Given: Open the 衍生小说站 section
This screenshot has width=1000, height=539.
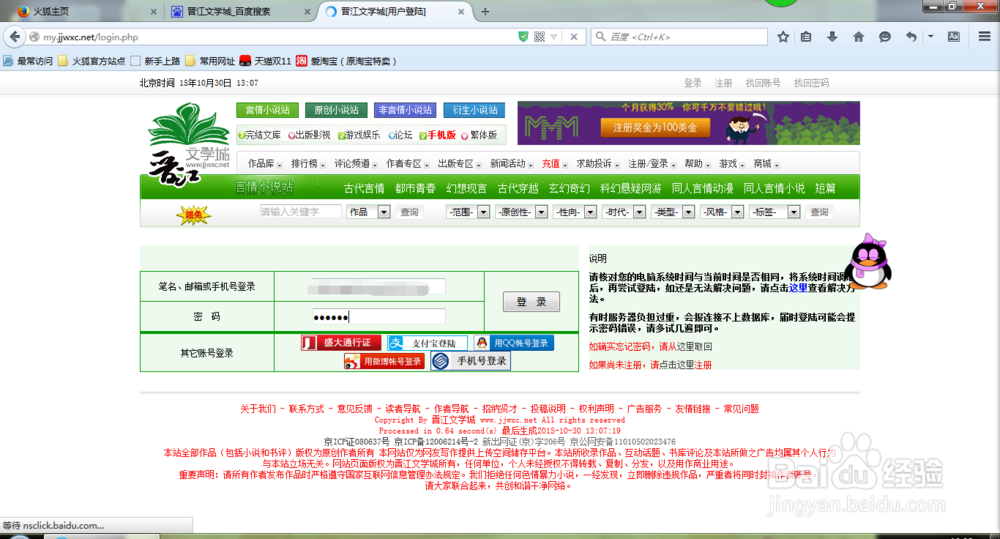Looking at the screenshot, I should 474,110.
